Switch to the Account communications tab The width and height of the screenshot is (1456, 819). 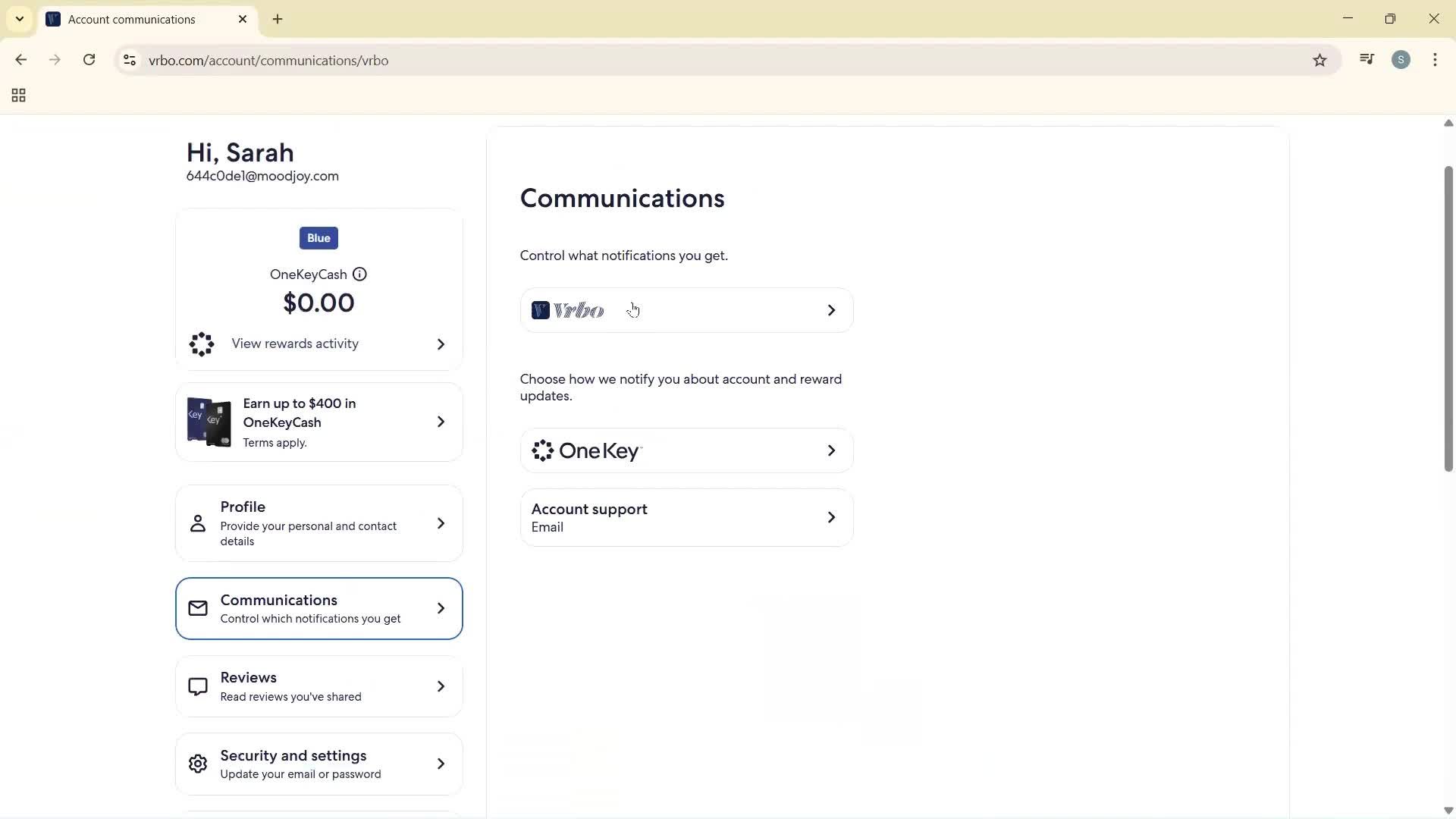[x=133, y=19]
